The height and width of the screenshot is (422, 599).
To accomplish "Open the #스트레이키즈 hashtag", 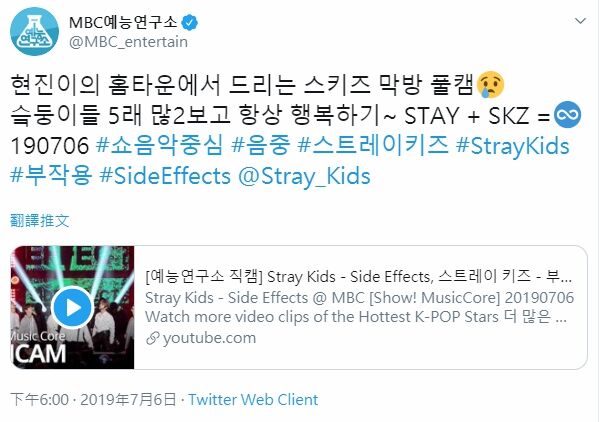I will coord(373,146).
